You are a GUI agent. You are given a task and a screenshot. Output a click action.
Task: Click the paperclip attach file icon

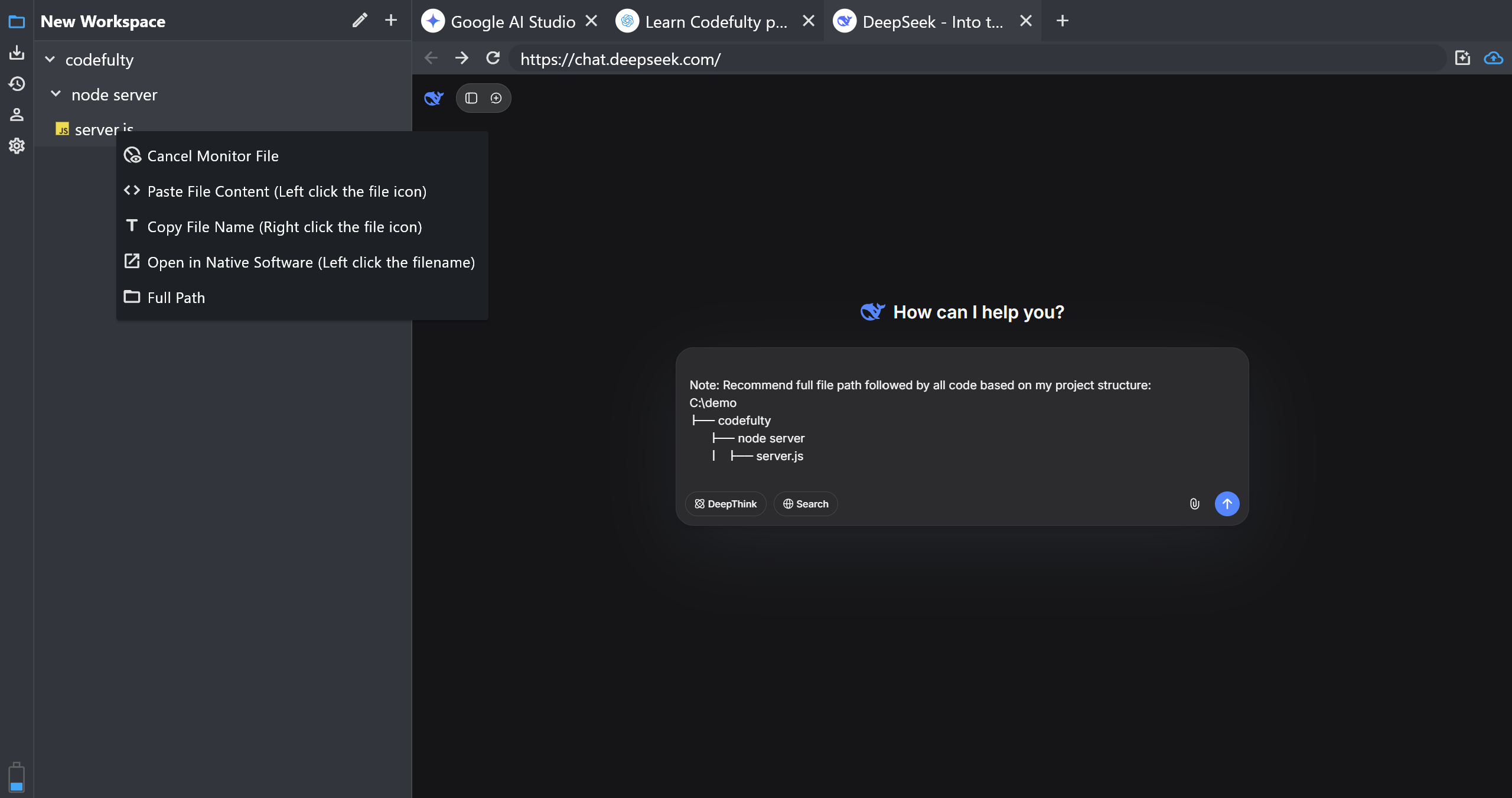[x=1194, y=504]
